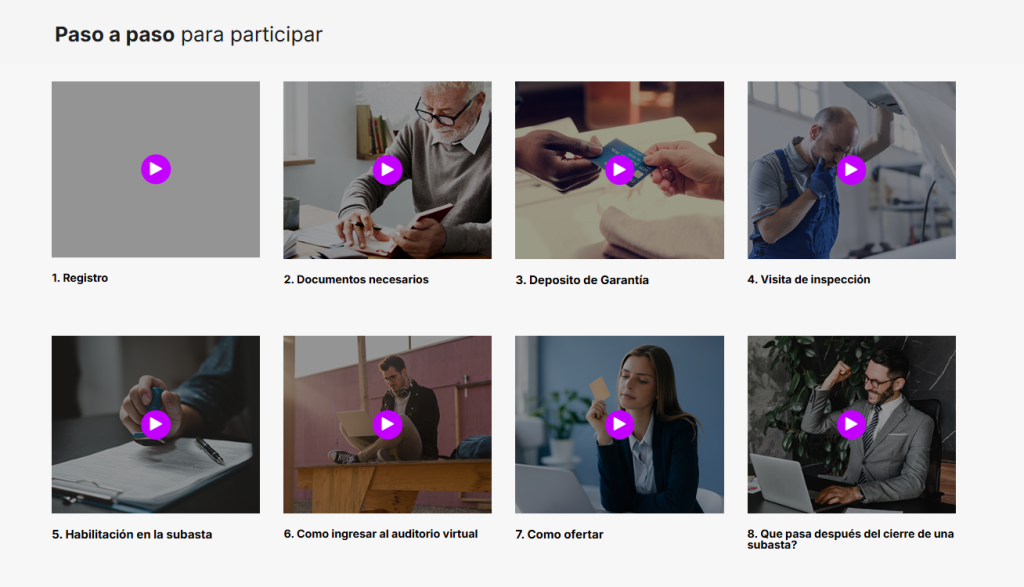Select the '3. Deposito de Garantía' title
This screenshot has width=1024, height=587.
point(582,280)
